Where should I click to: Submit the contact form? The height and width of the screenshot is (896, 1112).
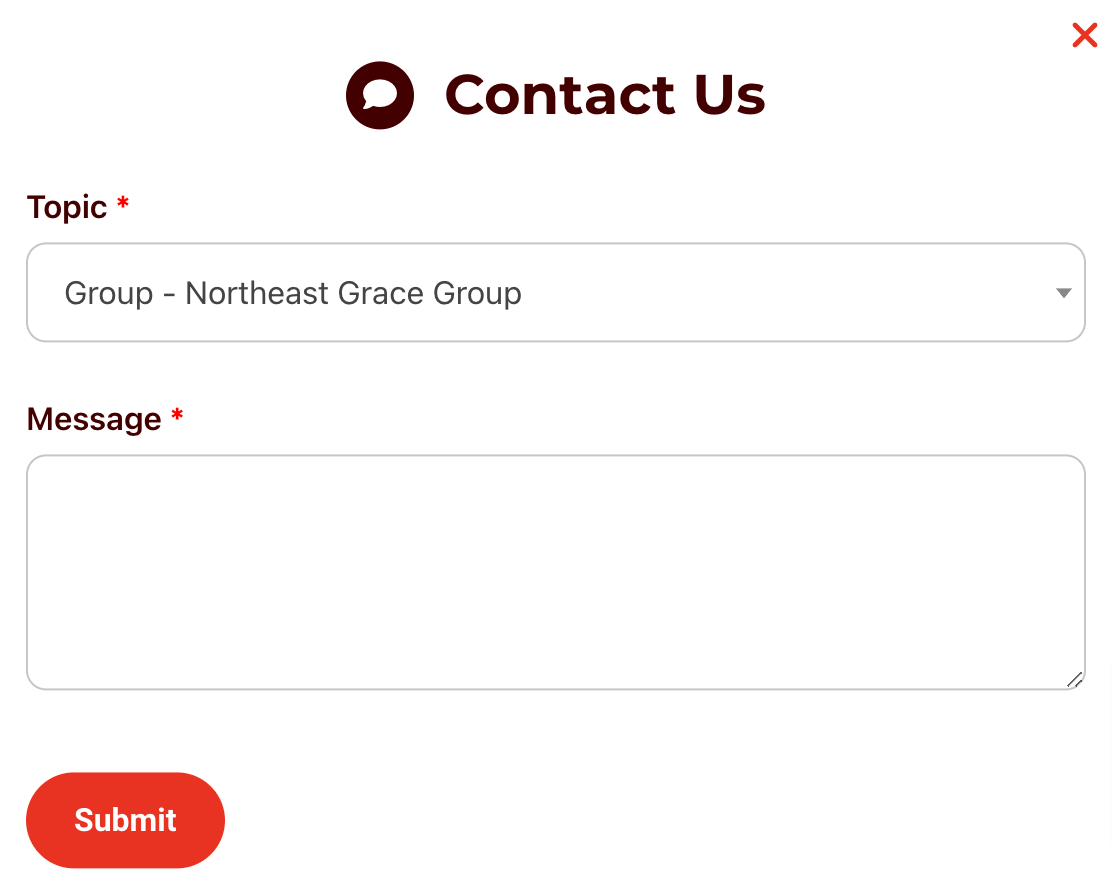tap(126, 820)
